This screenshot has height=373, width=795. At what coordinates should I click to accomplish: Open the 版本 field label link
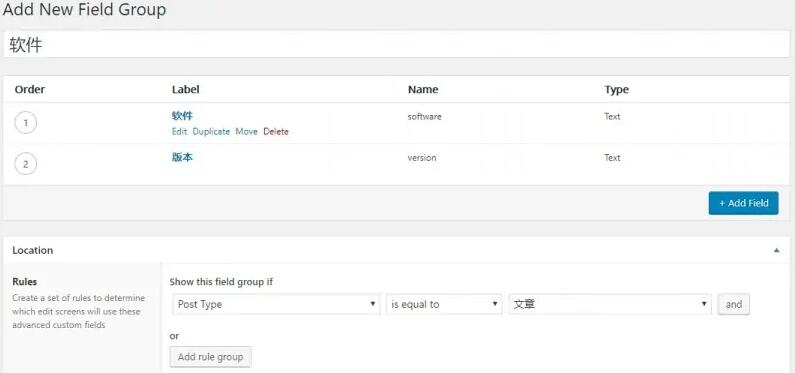pyautogui.click(x=183, y=157)
